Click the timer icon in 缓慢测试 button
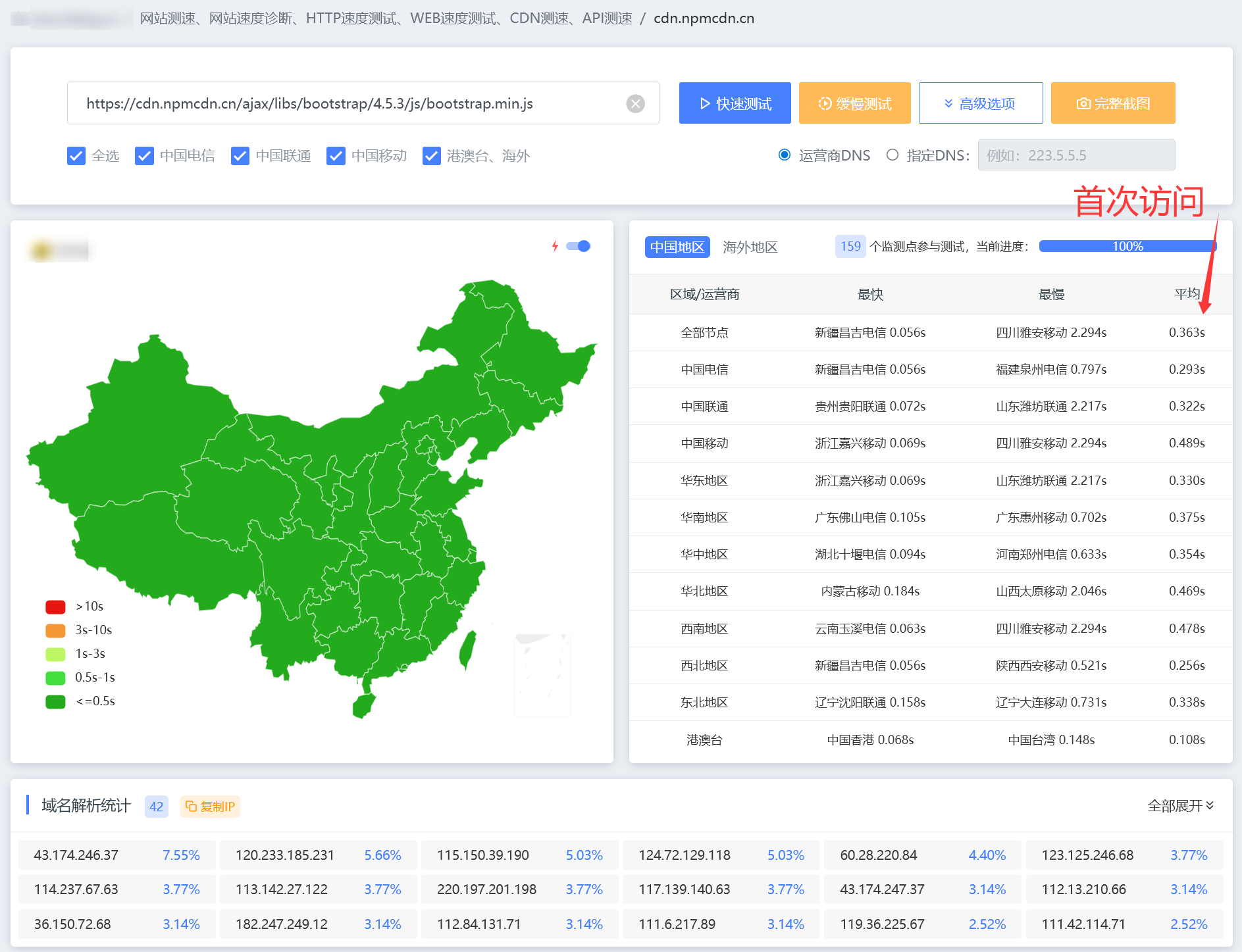Screen dimensions: 1242x952 click(x=825, y=103)
